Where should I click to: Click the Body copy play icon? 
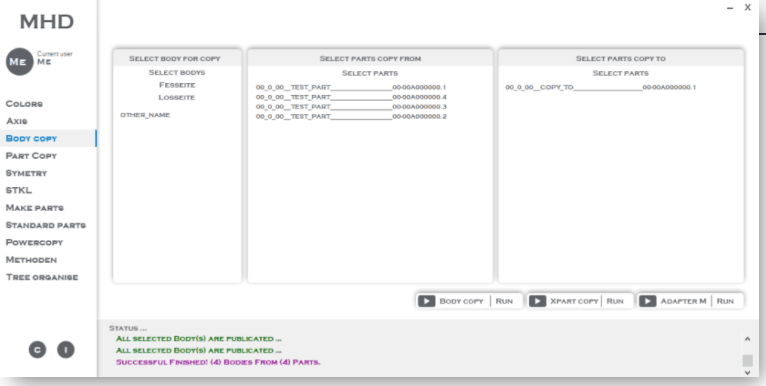pyautogui.click(x=426, y=301)
